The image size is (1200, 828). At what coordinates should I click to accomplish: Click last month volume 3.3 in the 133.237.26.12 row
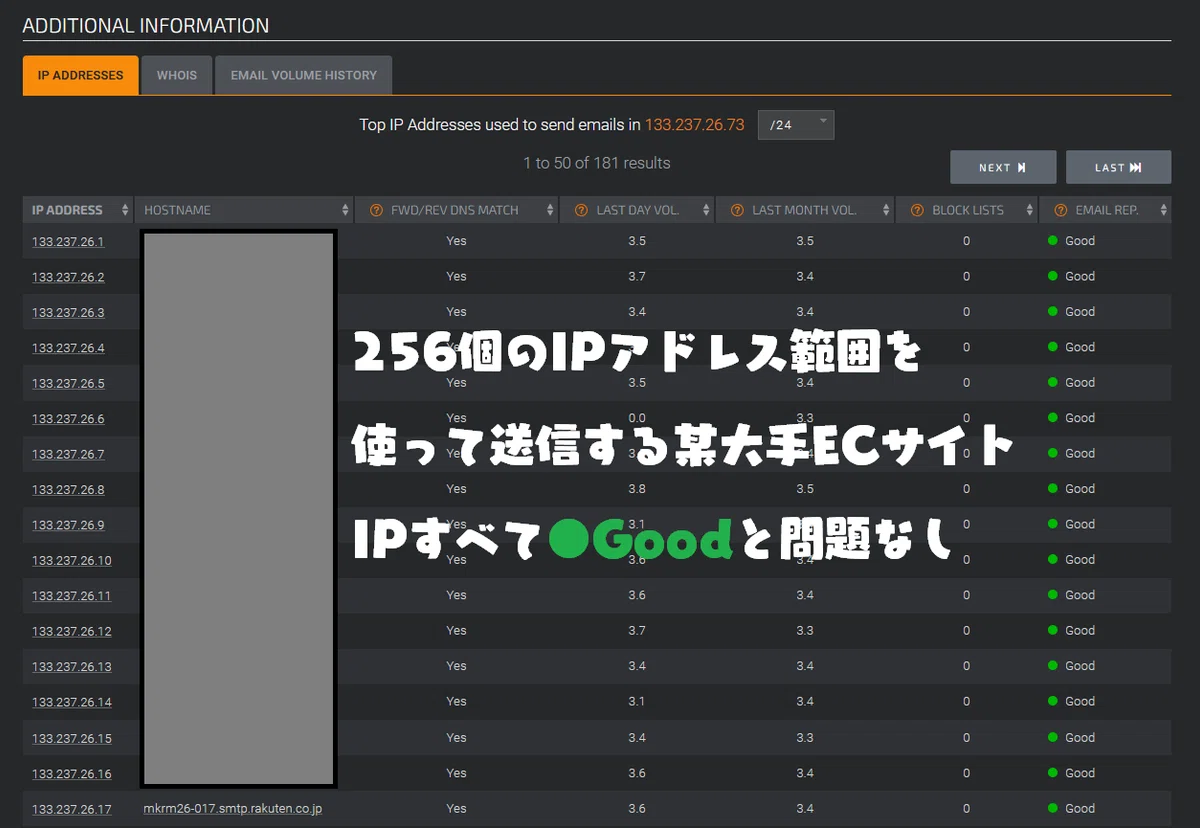(805, 631)
